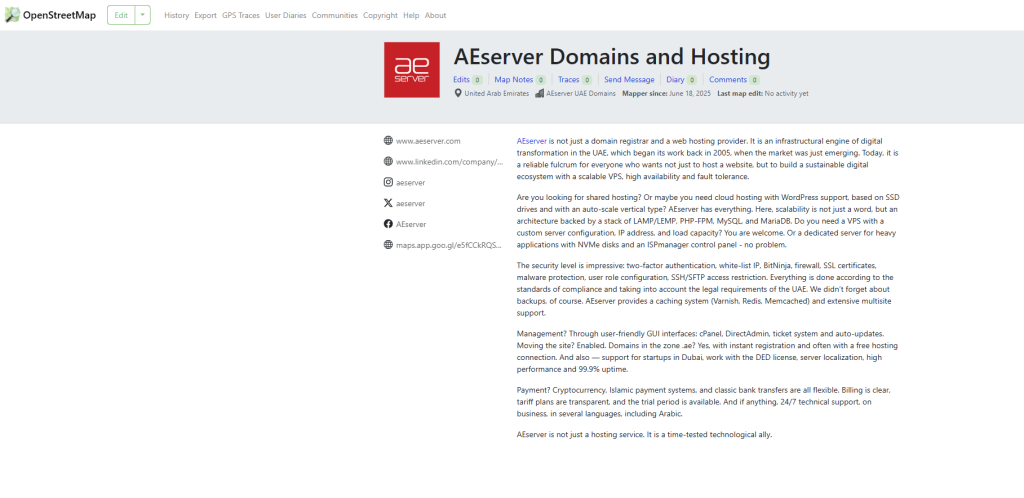Click the green Edit button
This screenshot has width=1024, height=498.
point(121,15)
